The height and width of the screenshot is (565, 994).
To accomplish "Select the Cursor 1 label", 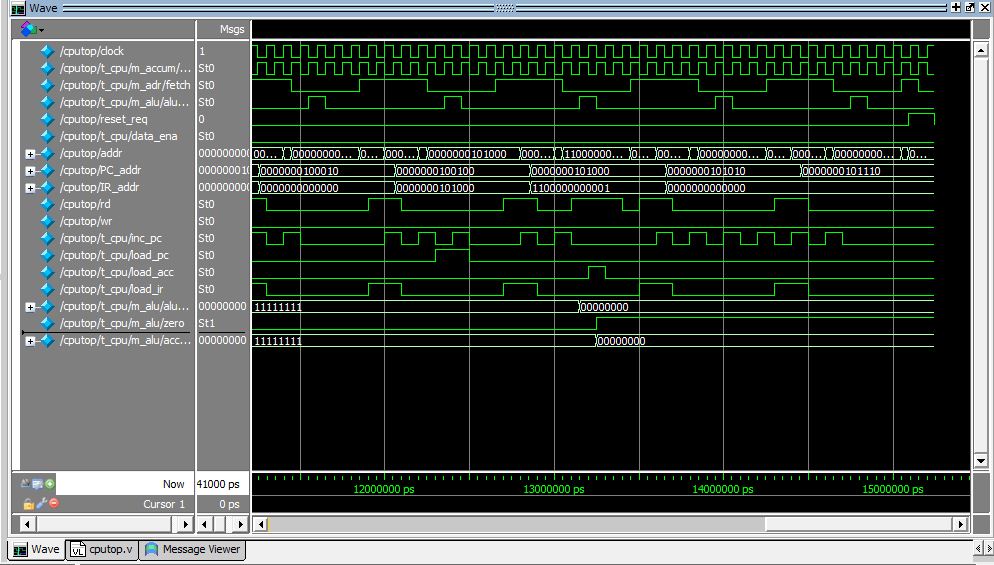I will (x=164, y=504).
